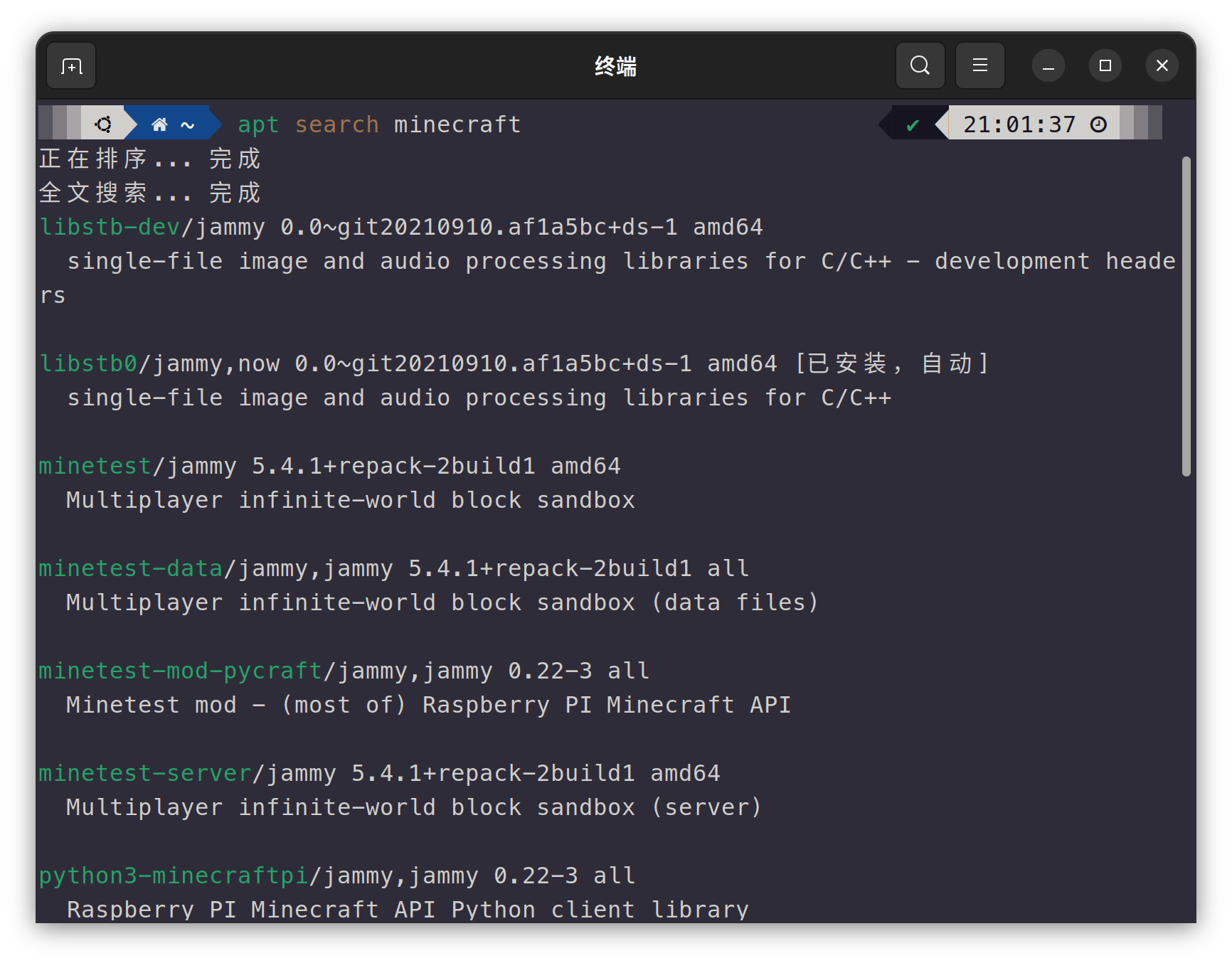Click the green checkmark status icon
Viewport: 1232px width, 963px height.
coord(913,126)
